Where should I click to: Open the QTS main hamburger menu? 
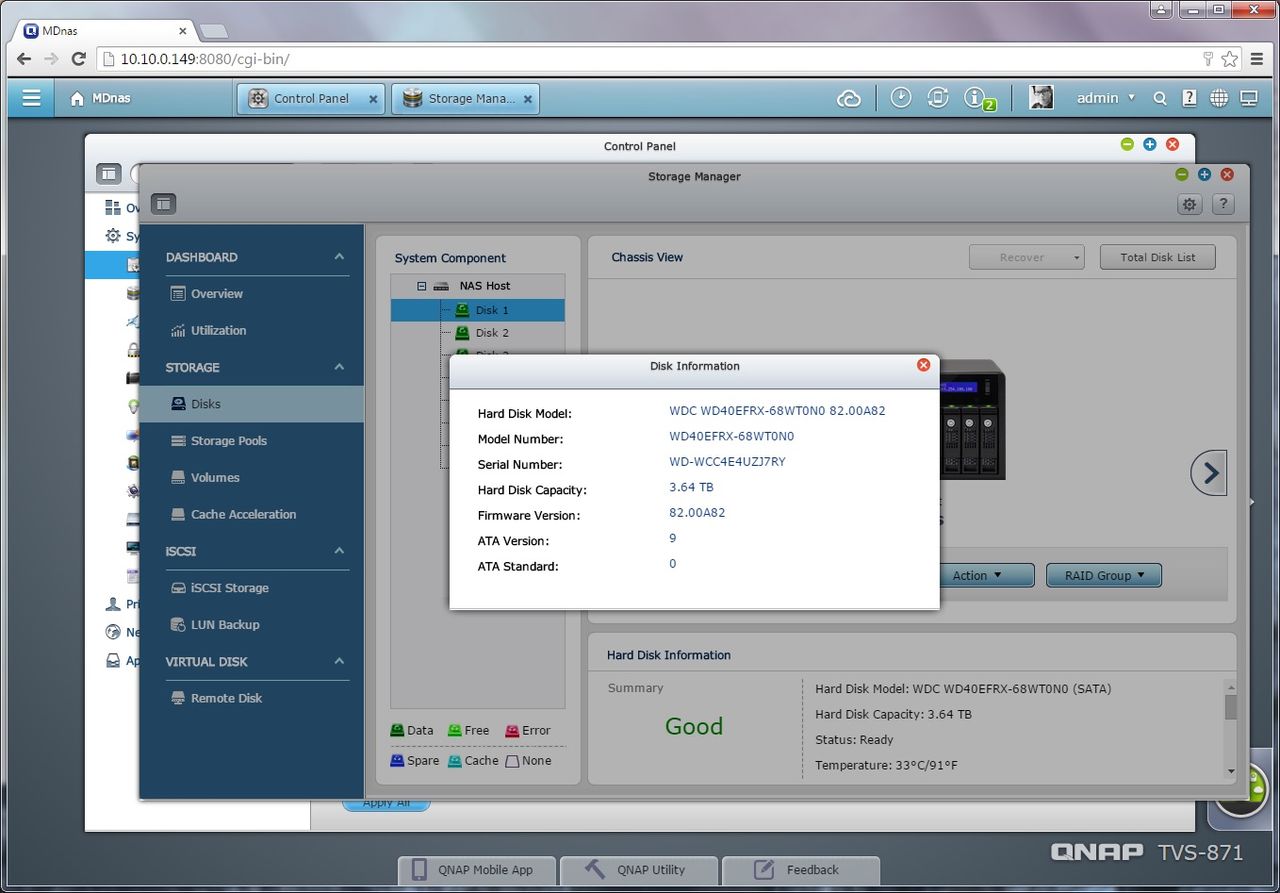[x=31, y=98]
